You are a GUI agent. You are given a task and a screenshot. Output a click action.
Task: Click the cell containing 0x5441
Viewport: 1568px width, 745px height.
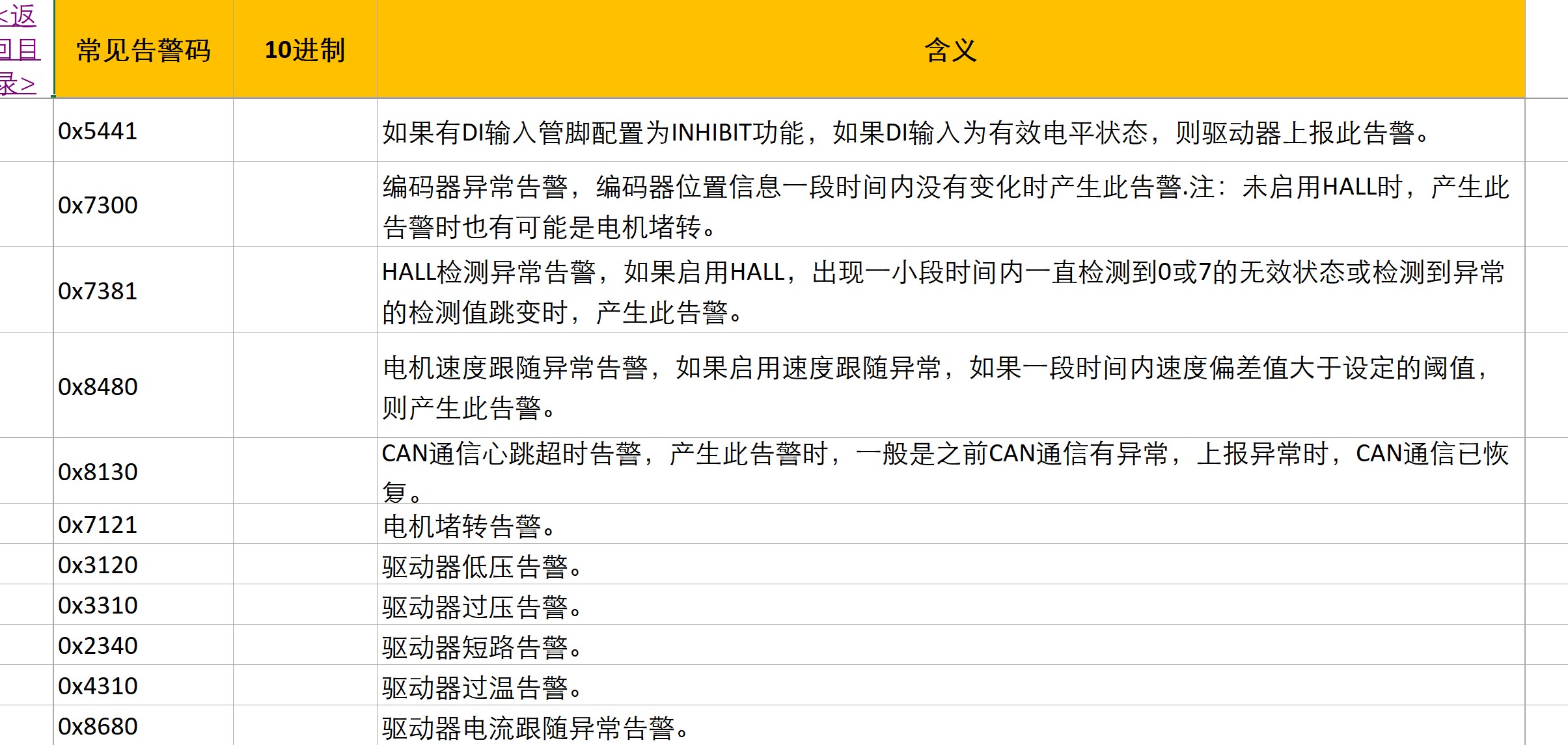click(x=98, y=131)
